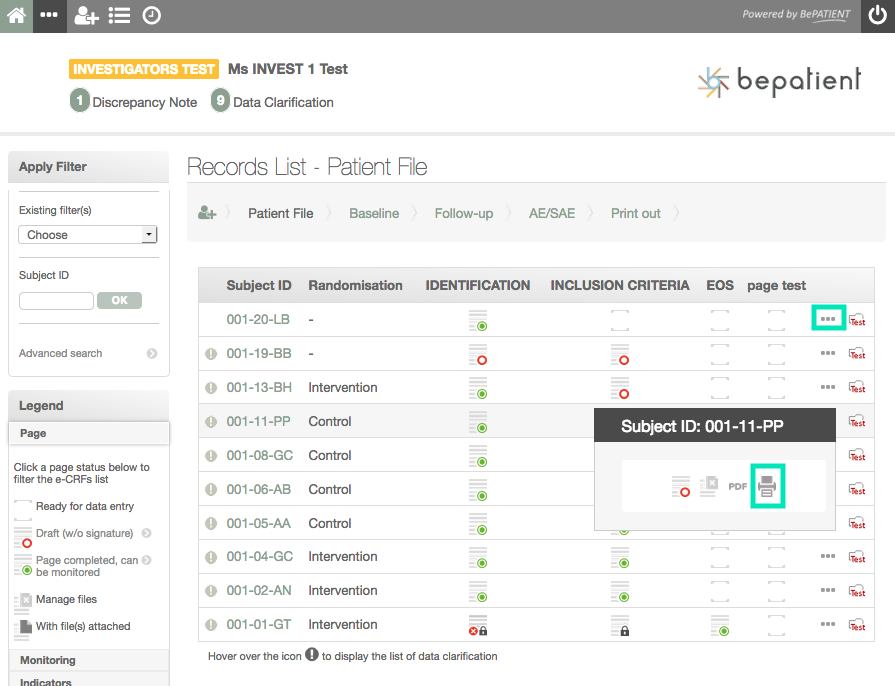This screenshot has height=686, width=895.
Task: Click the add patient icon in top bar
Action: (x=86, y=16)
